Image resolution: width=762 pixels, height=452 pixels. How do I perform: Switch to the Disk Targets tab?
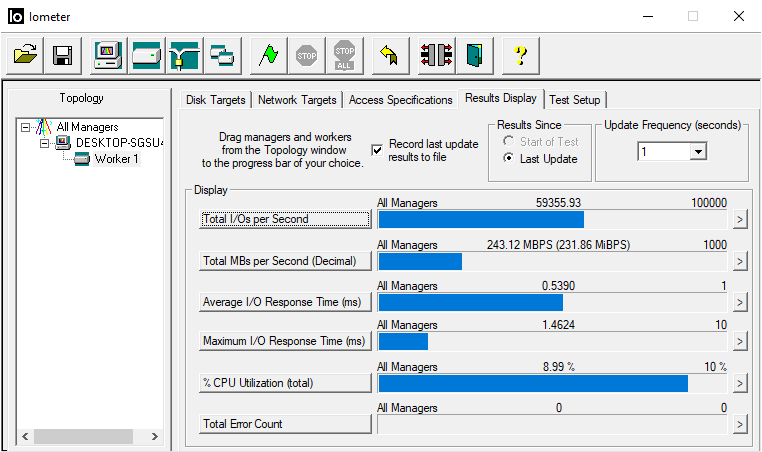[x=215, y=100]
